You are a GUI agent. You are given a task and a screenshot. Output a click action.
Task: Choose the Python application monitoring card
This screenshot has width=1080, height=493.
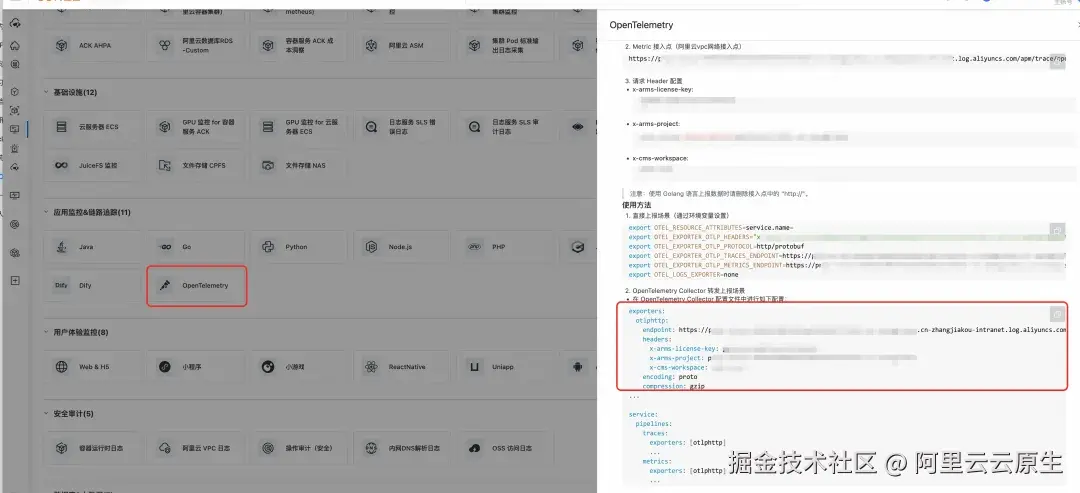pyautogui.click(x=299, y=246)
